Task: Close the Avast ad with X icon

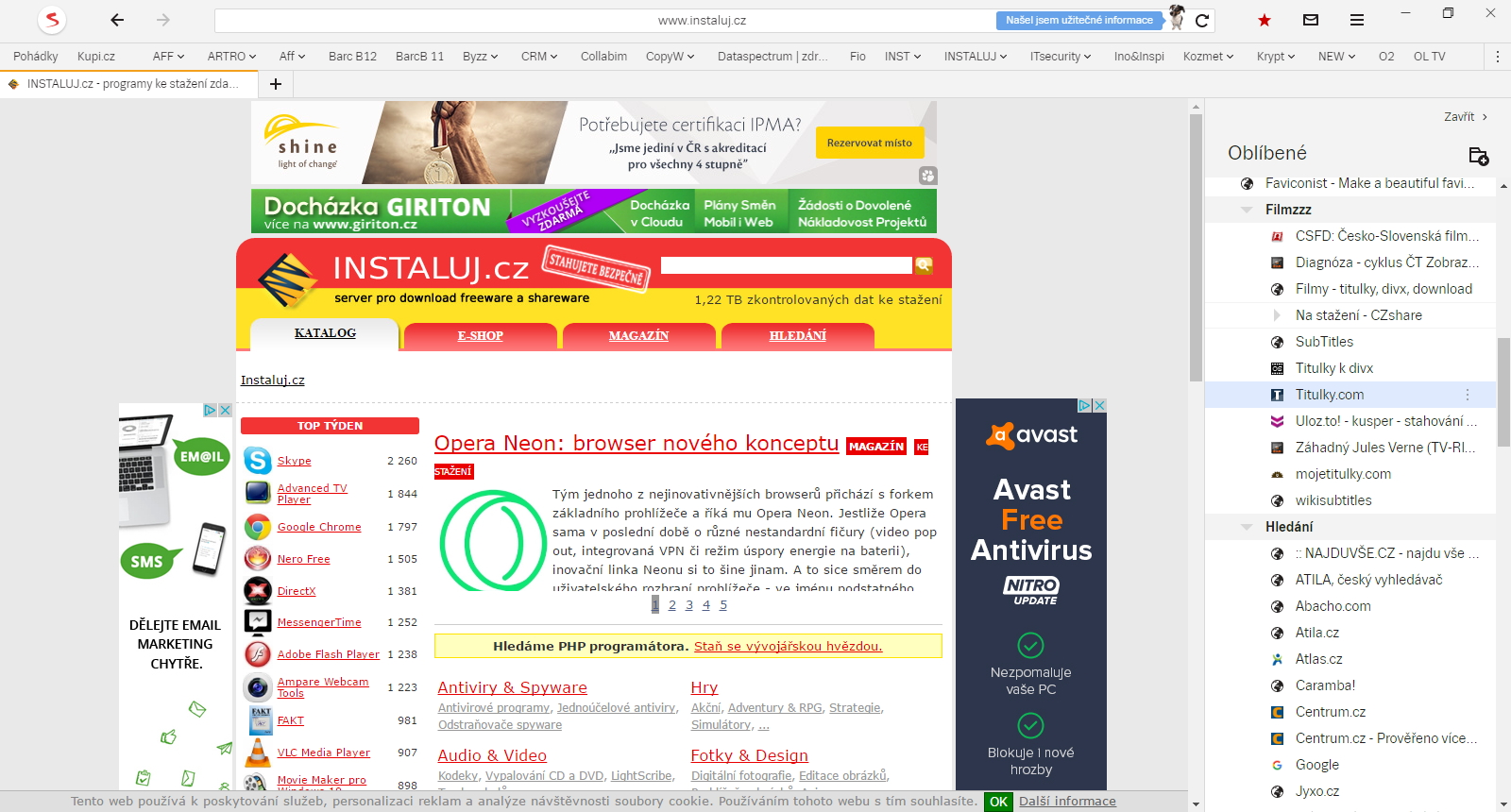Action: pos(1099,405)
